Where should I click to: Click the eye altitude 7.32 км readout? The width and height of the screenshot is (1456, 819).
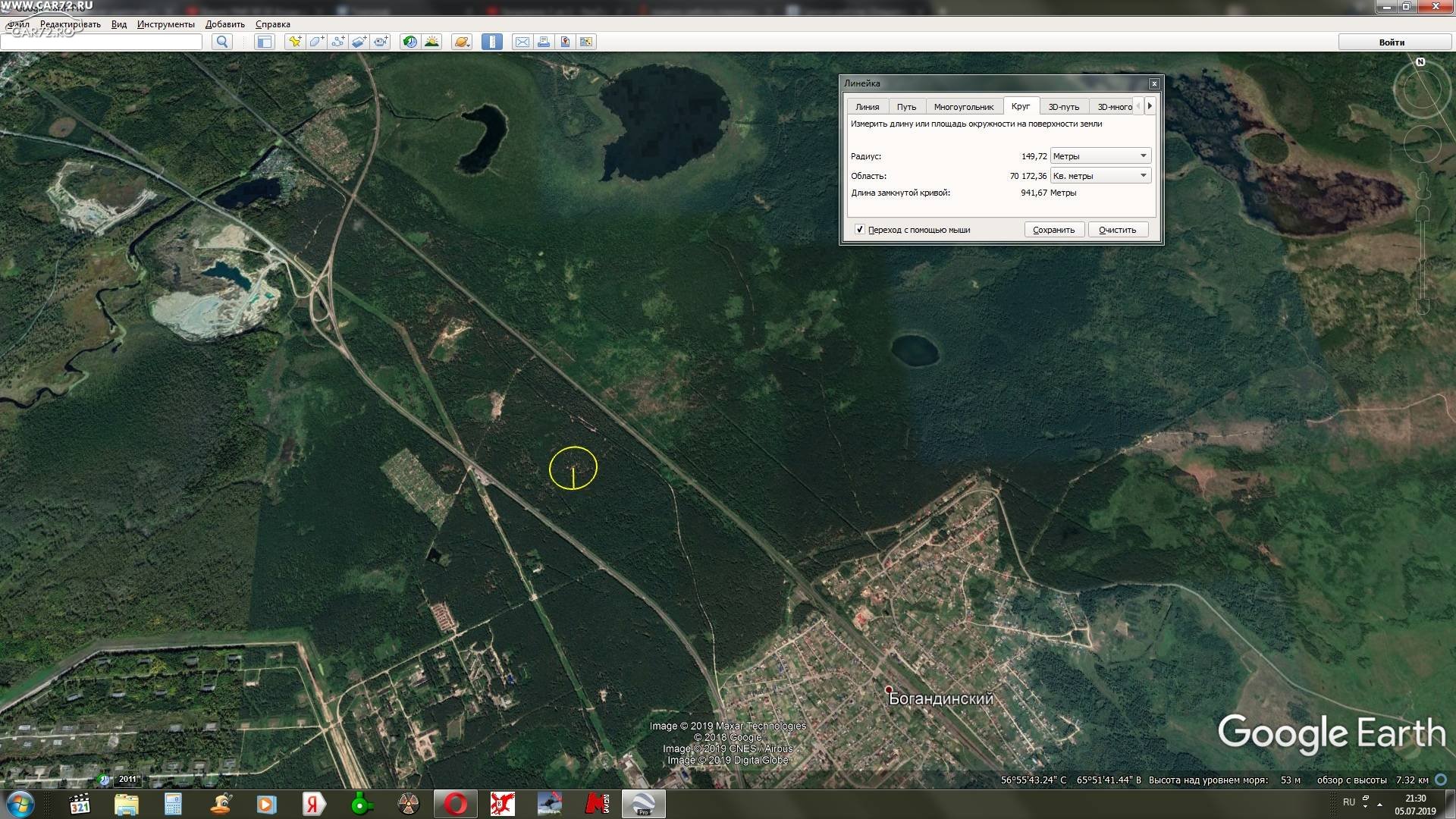[x=1412, y=780]
